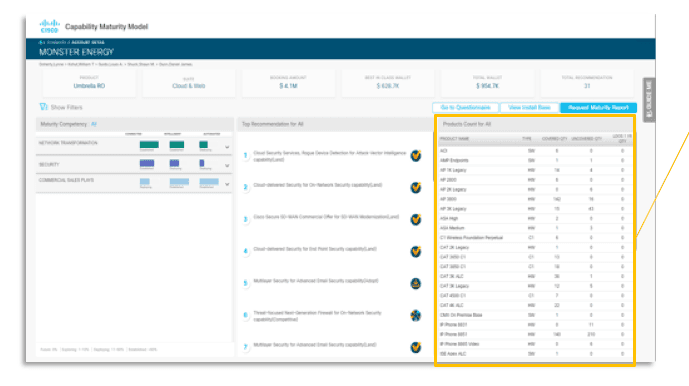Image resolution: width=689 pixels, height=386 pixels.
Task: Click the number 6 circle in recommendations
Action: (x=246, y=315)
